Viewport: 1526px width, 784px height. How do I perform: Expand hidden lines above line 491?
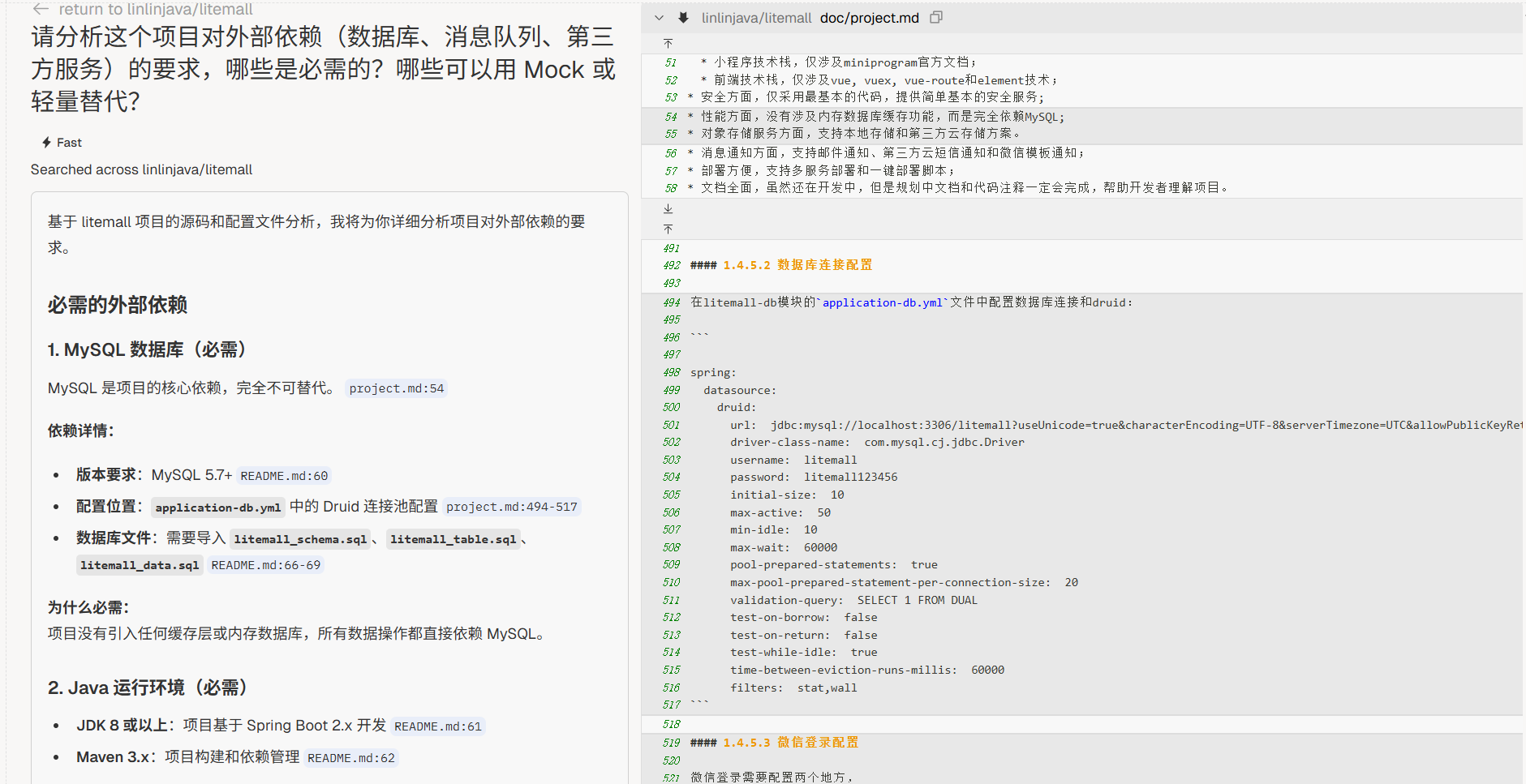[668, 229]
